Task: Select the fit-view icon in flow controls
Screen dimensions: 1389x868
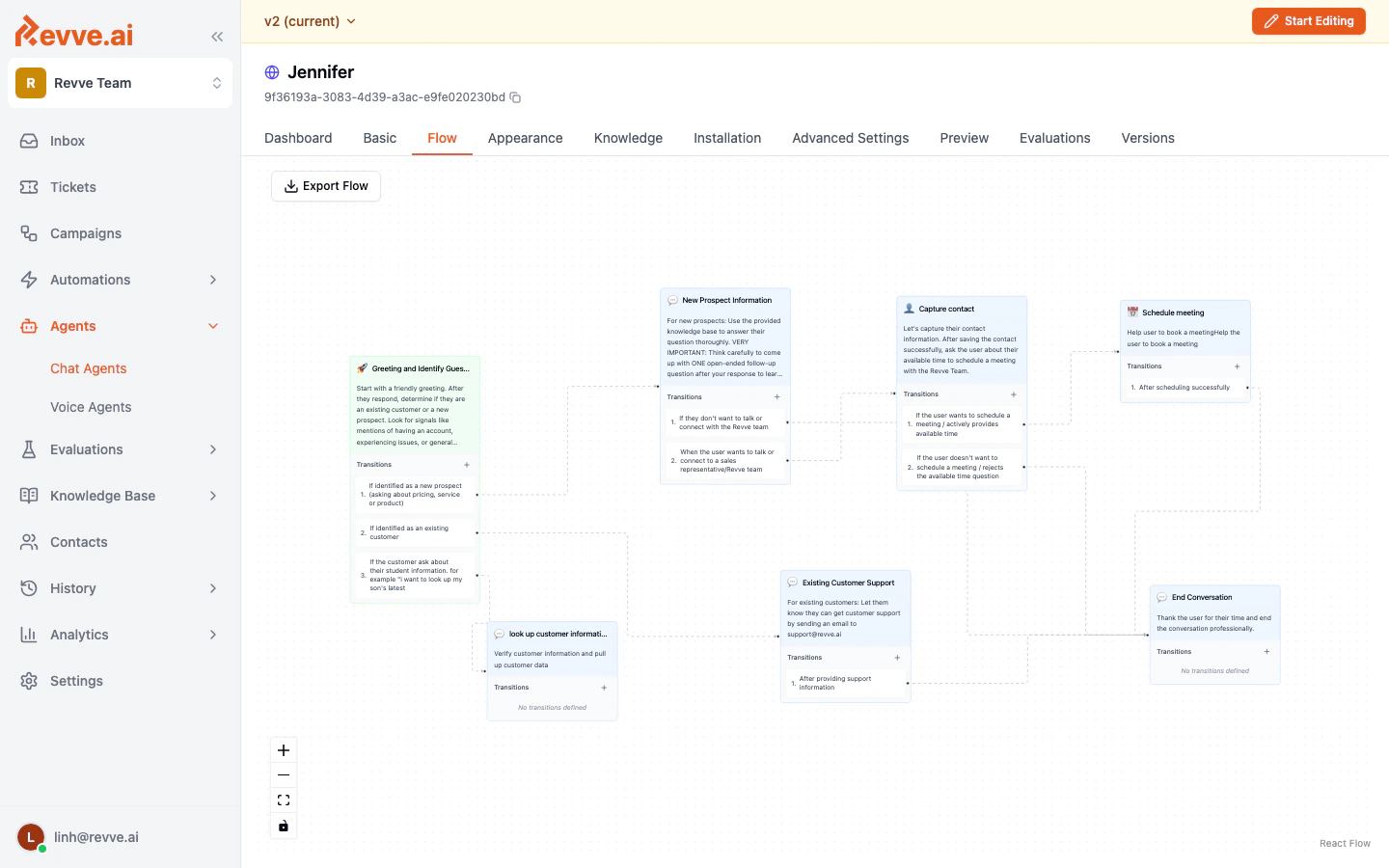Action: [x=283, y=800]
